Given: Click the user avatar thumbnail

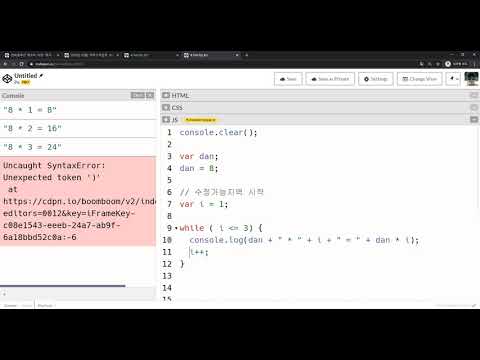Looking at the screenshot, I should coord(471,79).
